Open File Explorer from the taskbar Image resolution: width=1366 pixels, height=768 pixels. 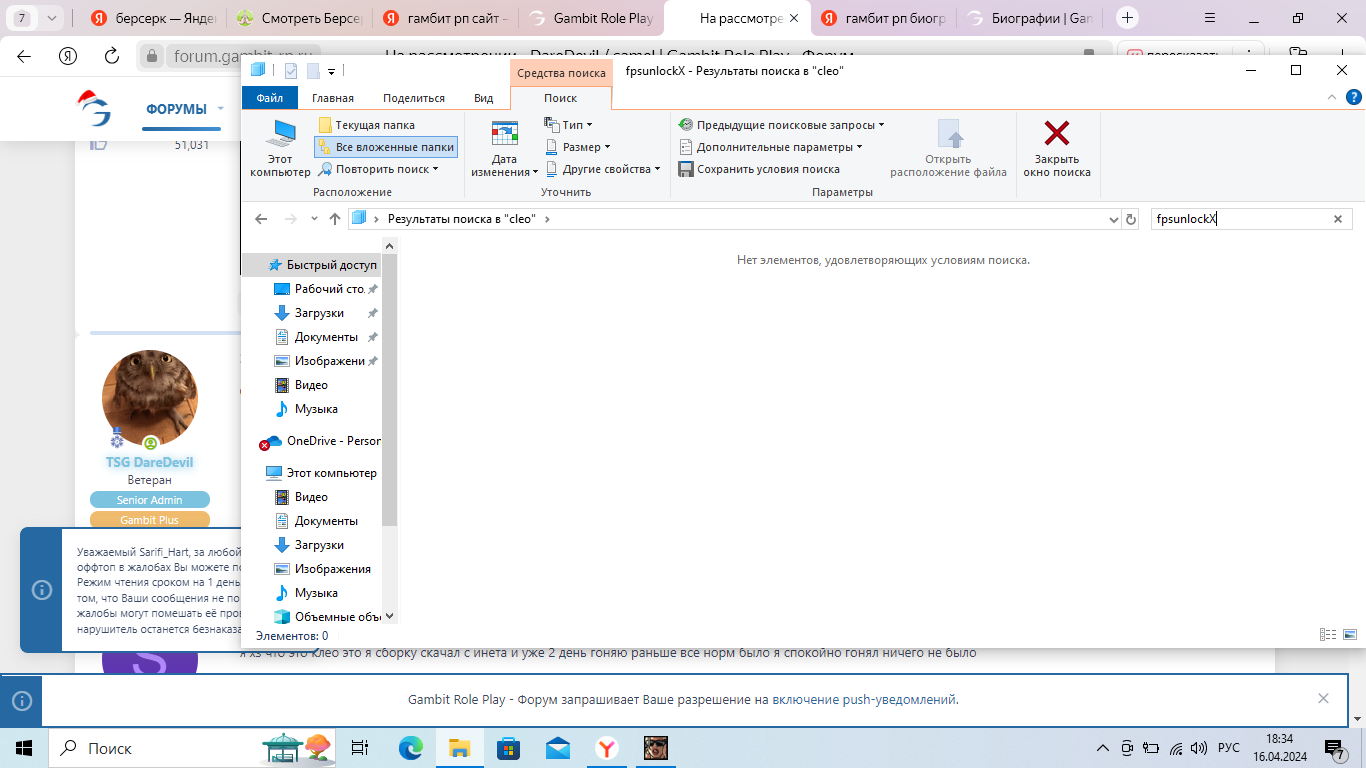coord(459,748)
